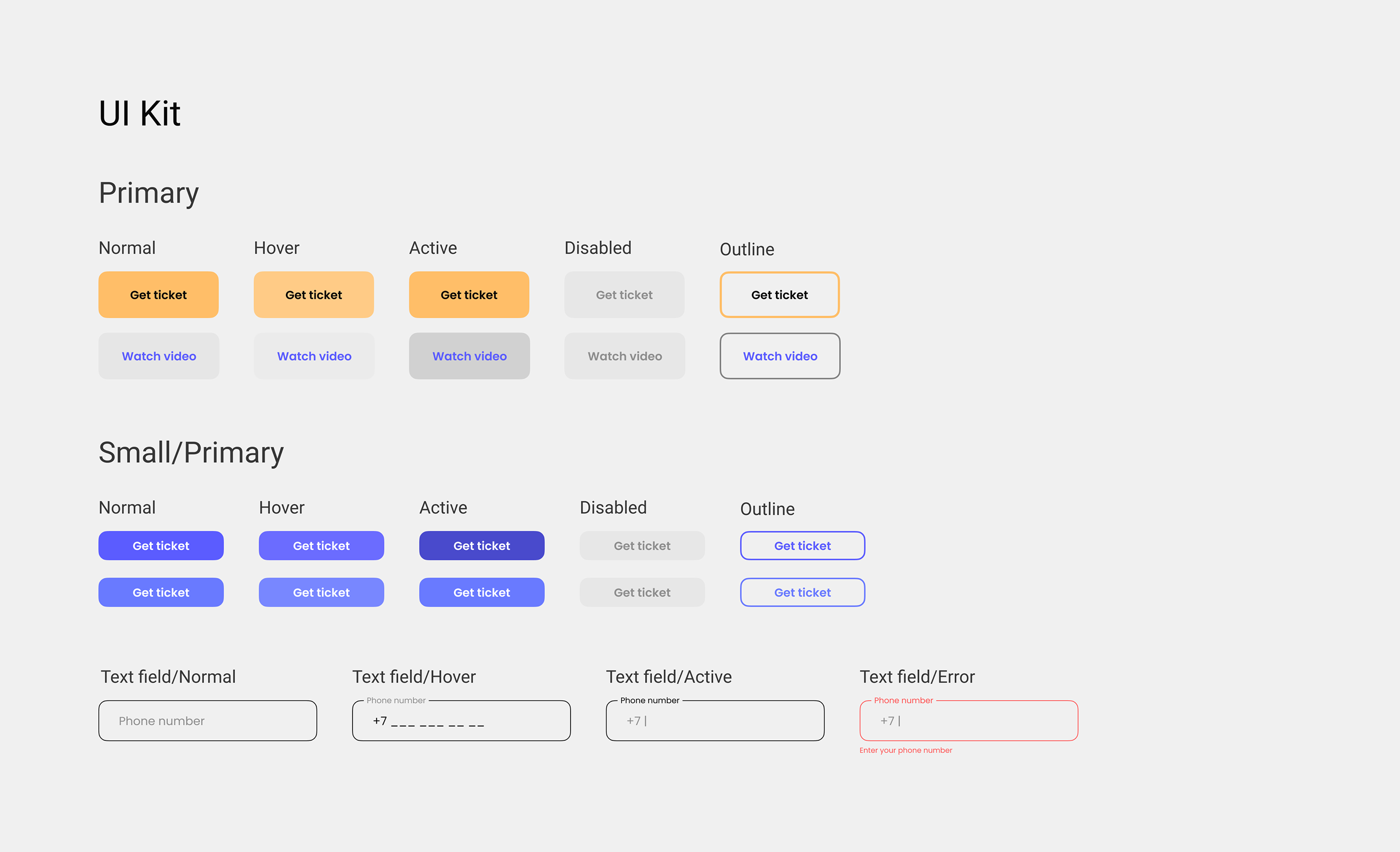Click the upper Disabled Get ticket button in Small/Primary

[x=642, y=546]
